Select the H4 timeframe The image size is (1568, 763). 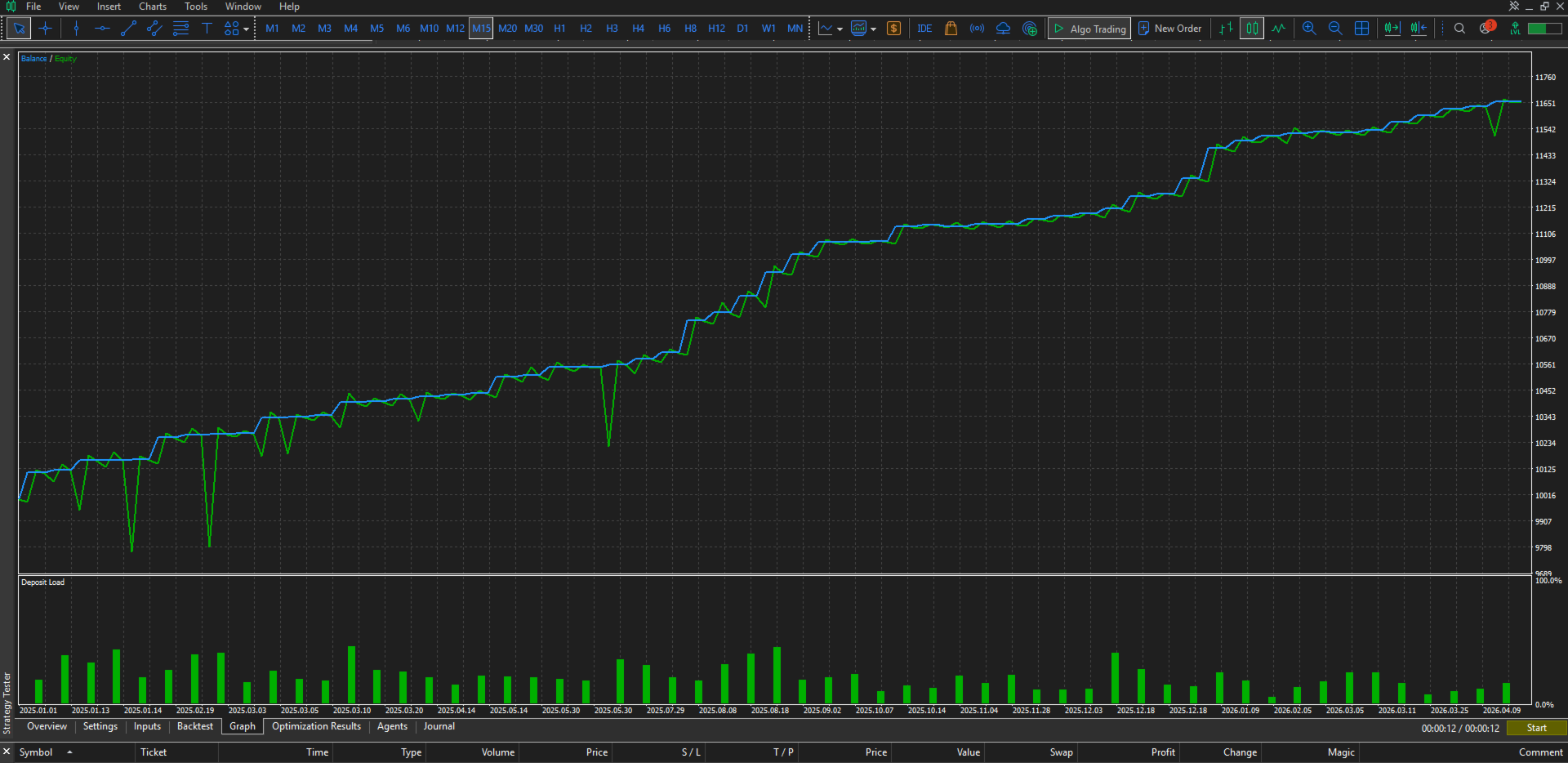tap(638, 29)
